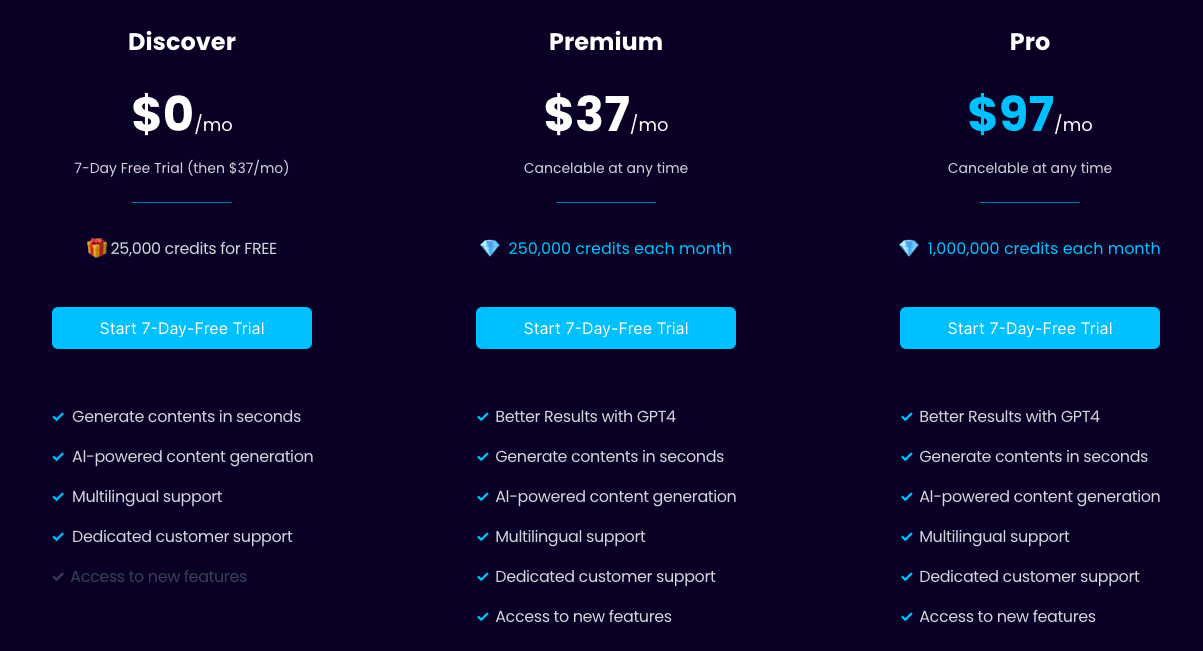The height and width of the screenshot is (651, 1203).
Task: Click checkmark beside Pro's Generate contents in seconds
Action: pos(906,457)
